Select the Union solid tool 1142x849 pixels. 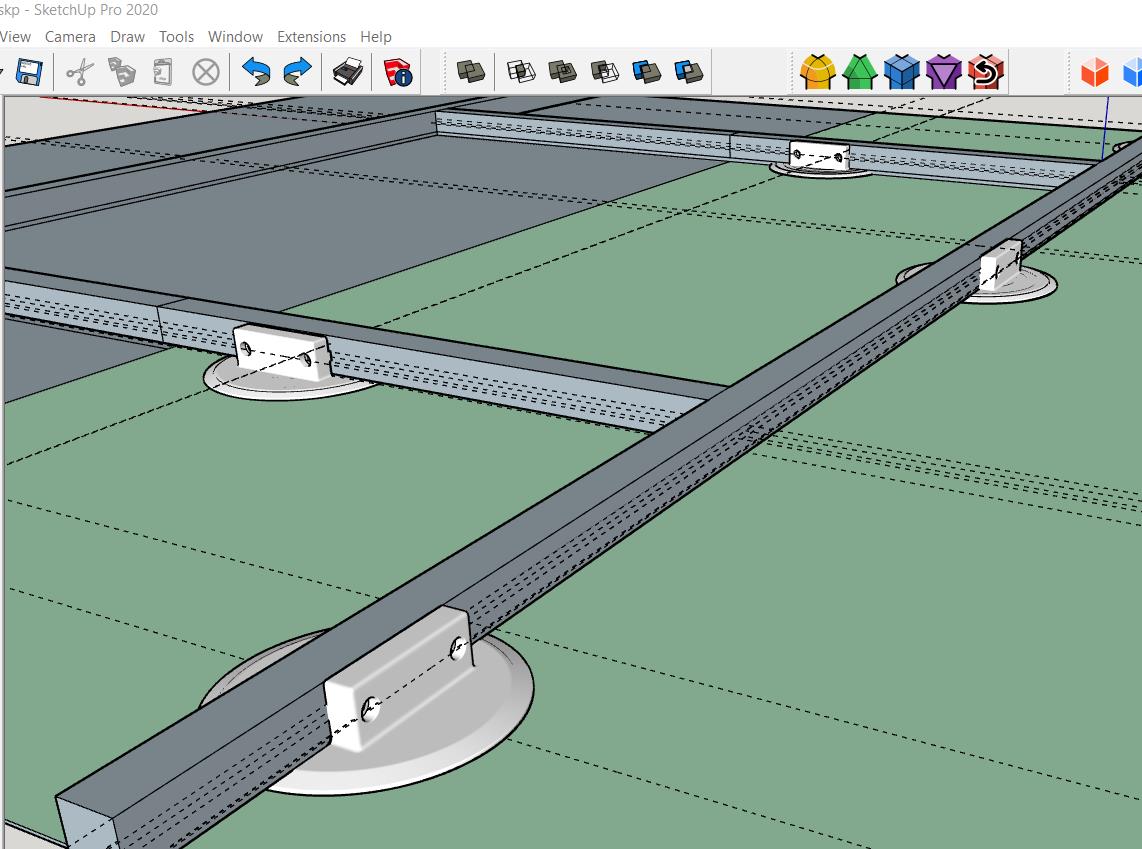tap(562, 71)
